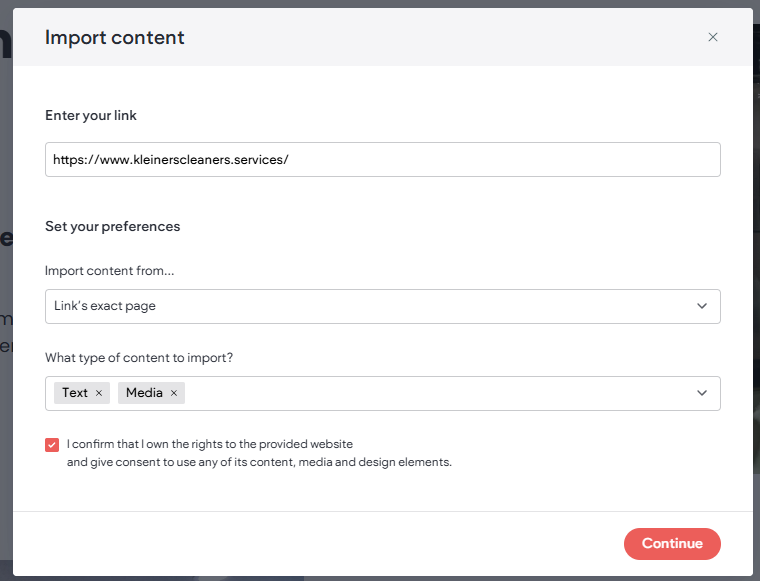The height and width of the screenshot is (581, 760).
Task: Click the consent confirmation text label
Action: coord(210,444)
